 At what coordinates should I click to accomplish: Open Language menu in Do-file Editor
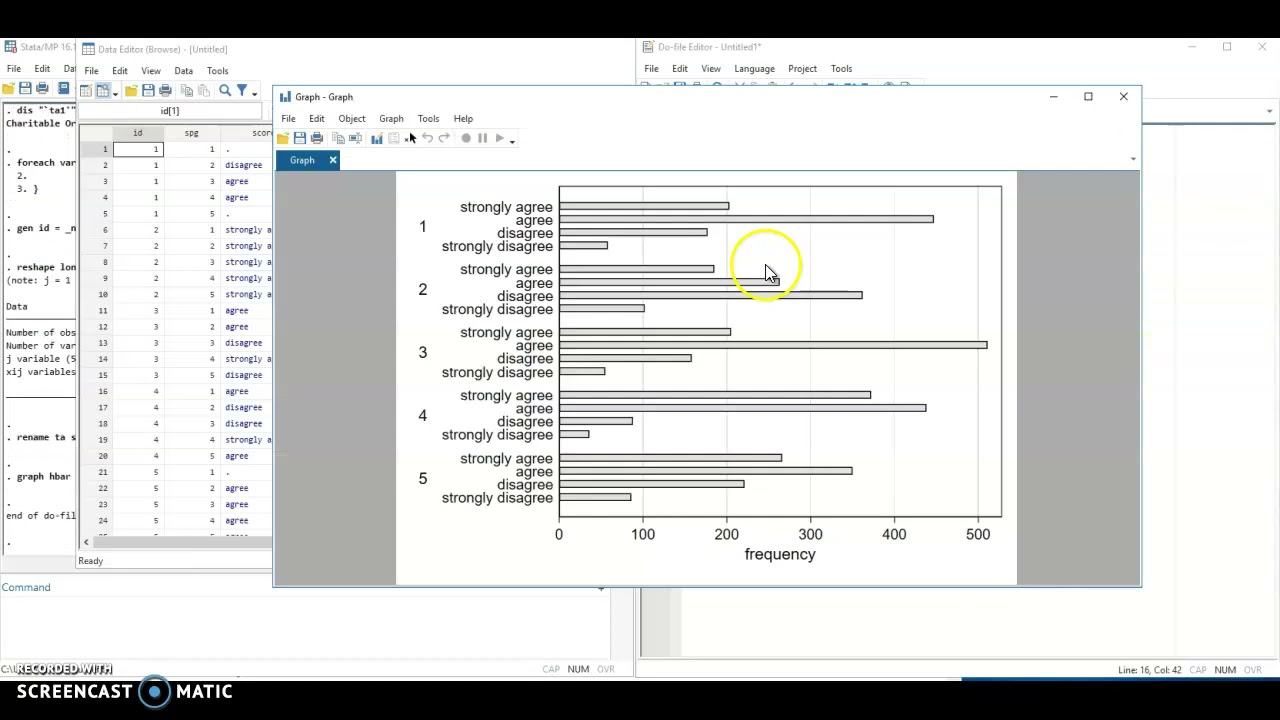[754, 69]
